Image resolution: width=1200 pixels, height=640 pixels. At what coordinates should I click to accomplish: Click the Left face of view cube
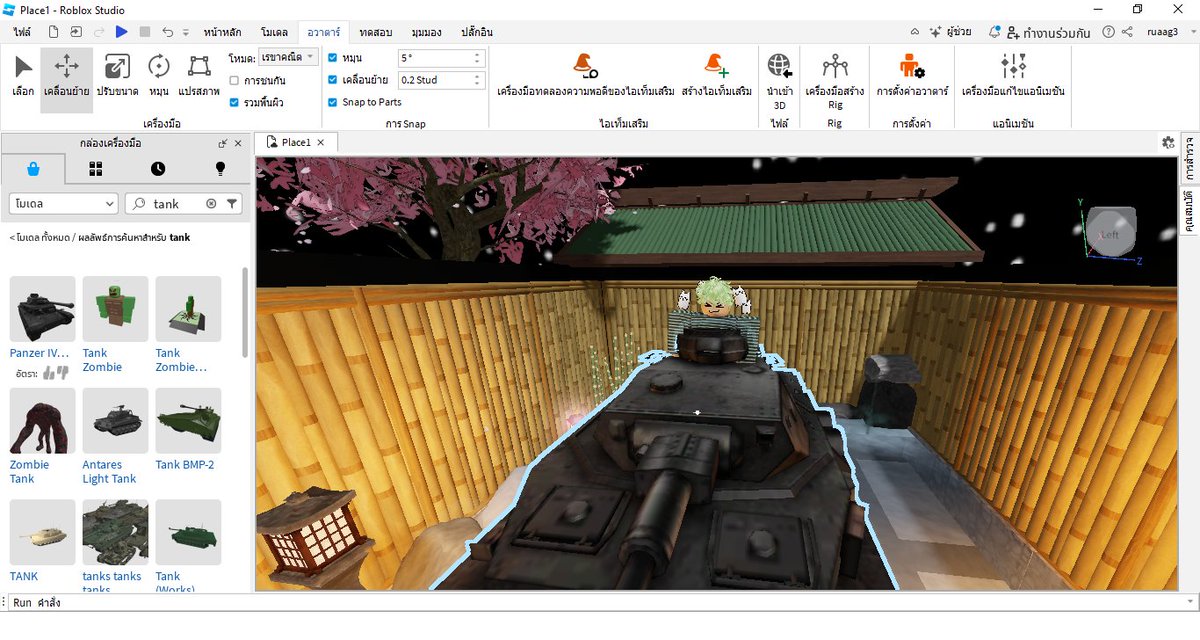1111,234
